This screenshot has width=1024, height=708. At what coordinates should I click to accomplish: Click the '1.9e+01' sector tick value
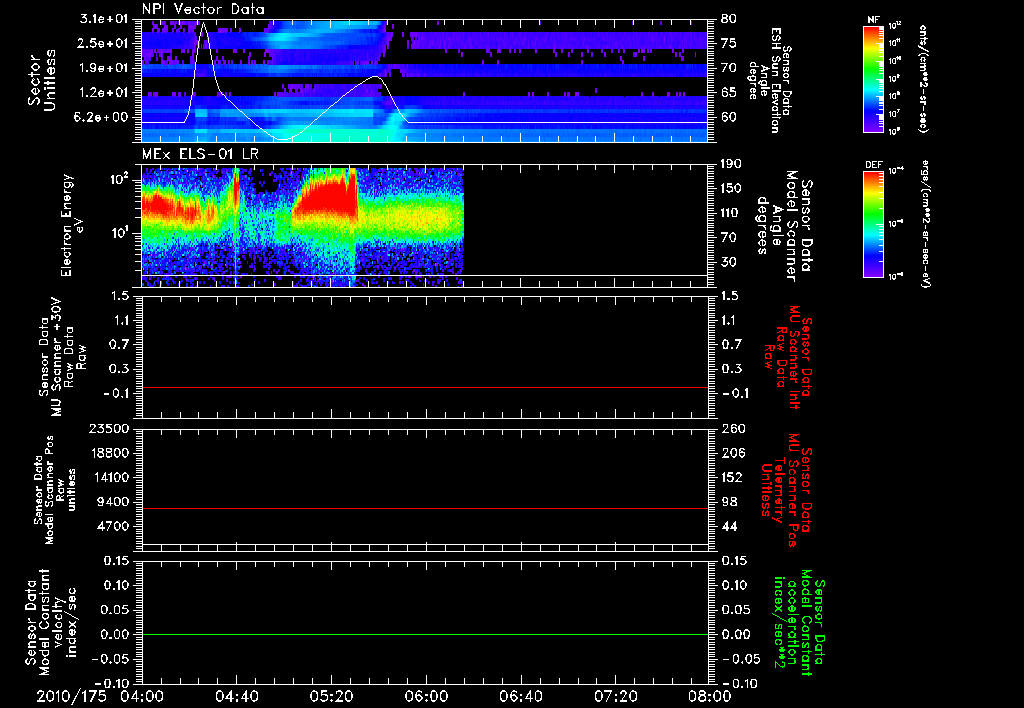pyautogui.click(x=104, y=68)
